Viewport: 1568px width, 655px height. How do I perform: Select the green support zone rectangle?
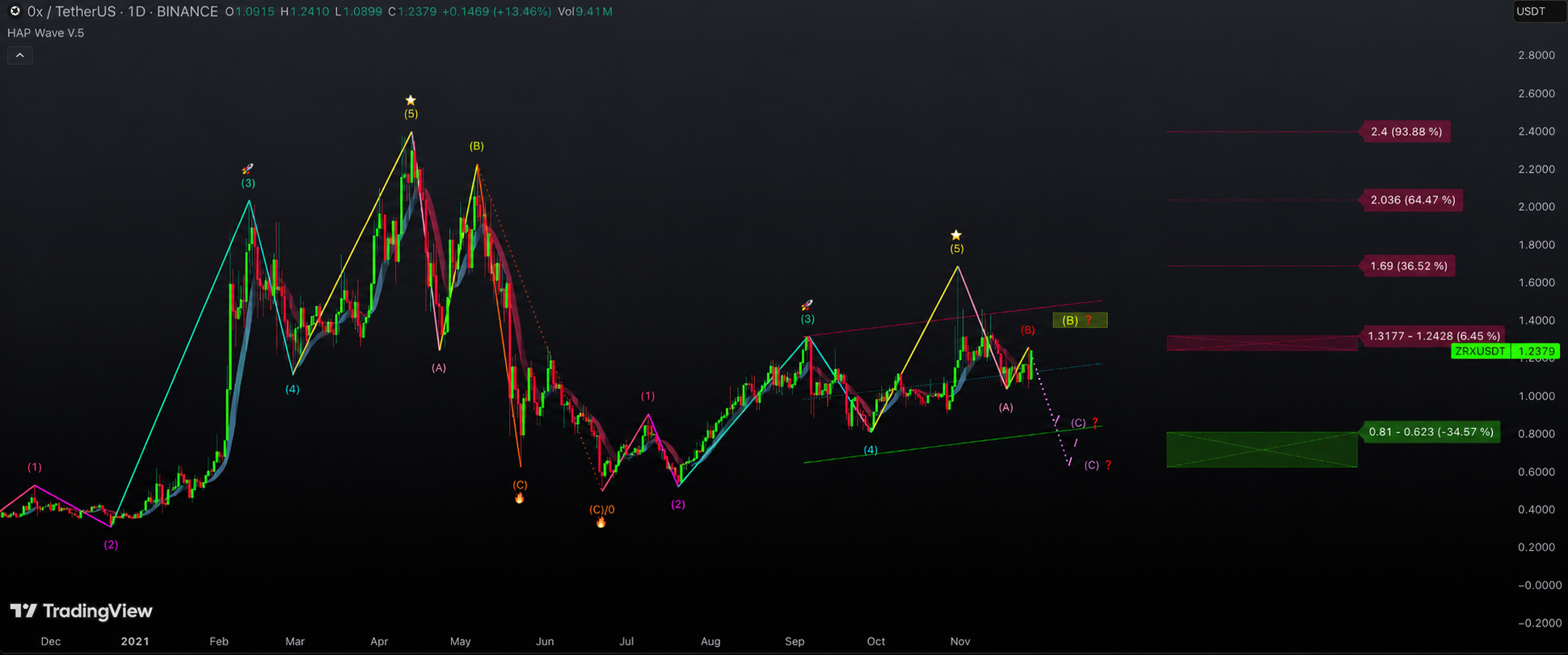(x=1262, y=450)
